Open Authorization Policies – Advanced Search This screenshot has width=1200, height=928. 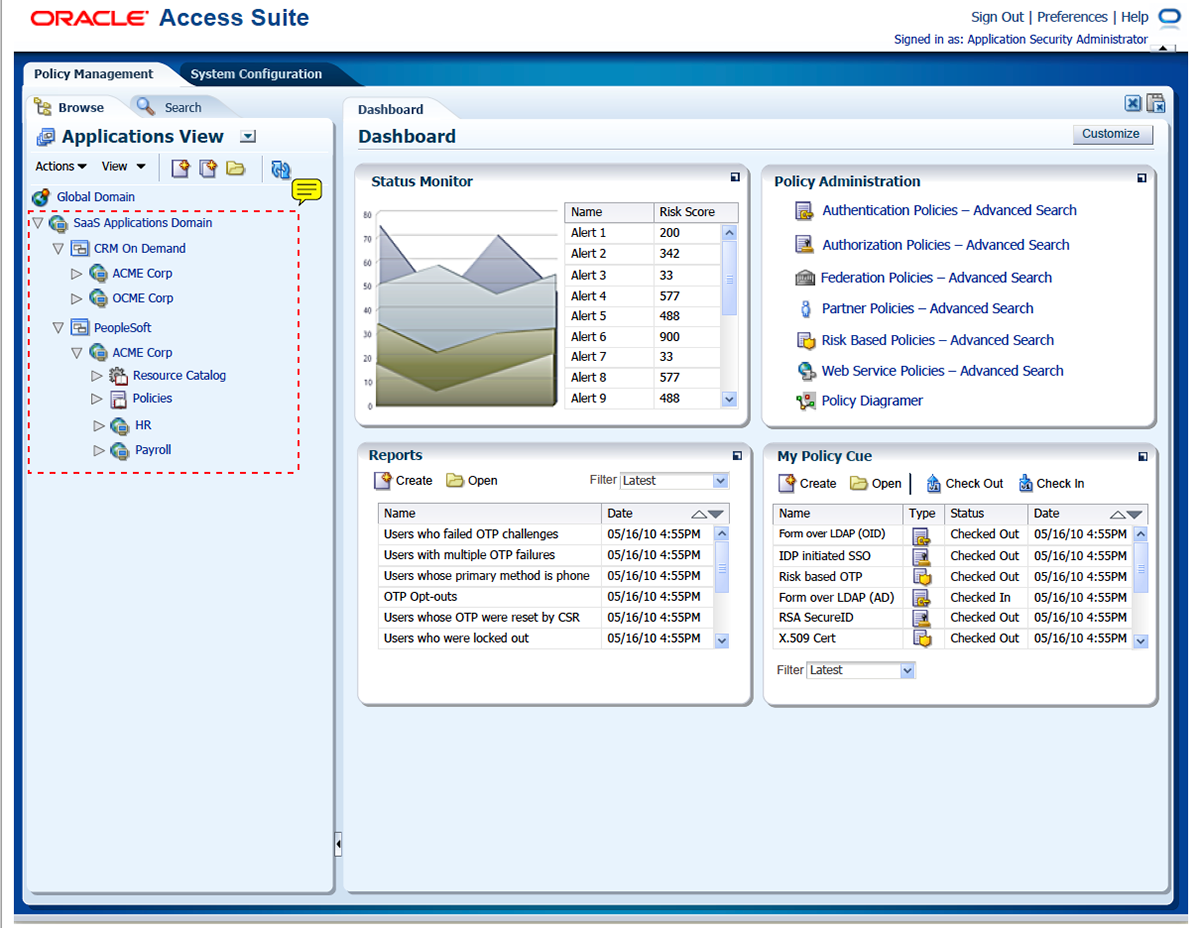(x=946, y=245)
